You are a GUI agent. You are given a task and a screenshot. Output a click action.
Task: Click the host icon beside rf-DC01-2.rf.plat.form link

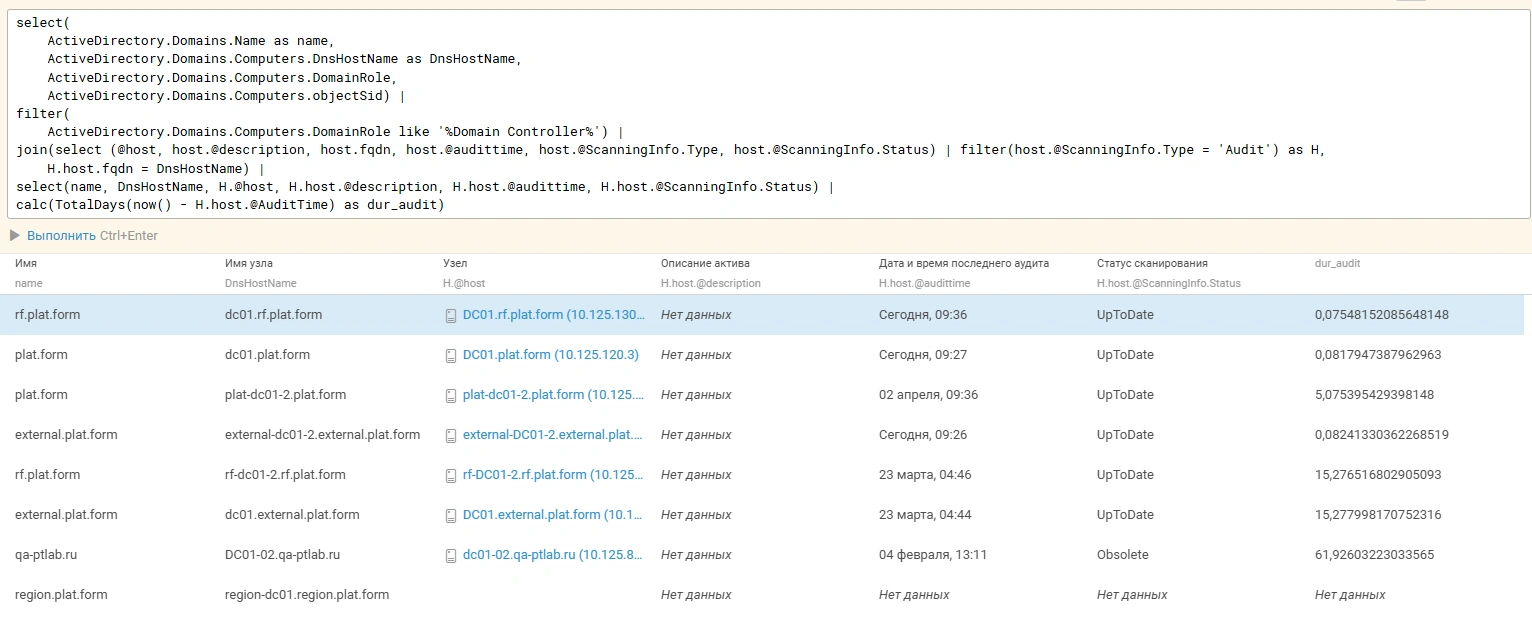pos(451,475)
